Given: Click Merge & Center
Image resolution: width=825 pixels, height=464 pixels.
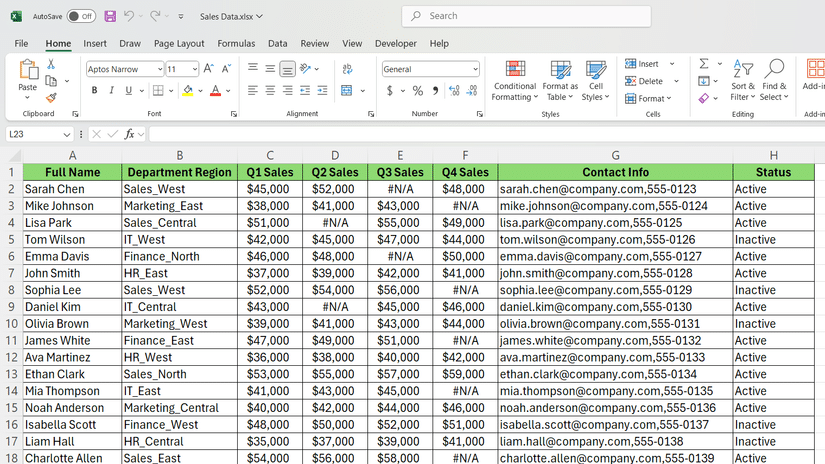Looking at the screenshot, I should [x=347, y=90].
